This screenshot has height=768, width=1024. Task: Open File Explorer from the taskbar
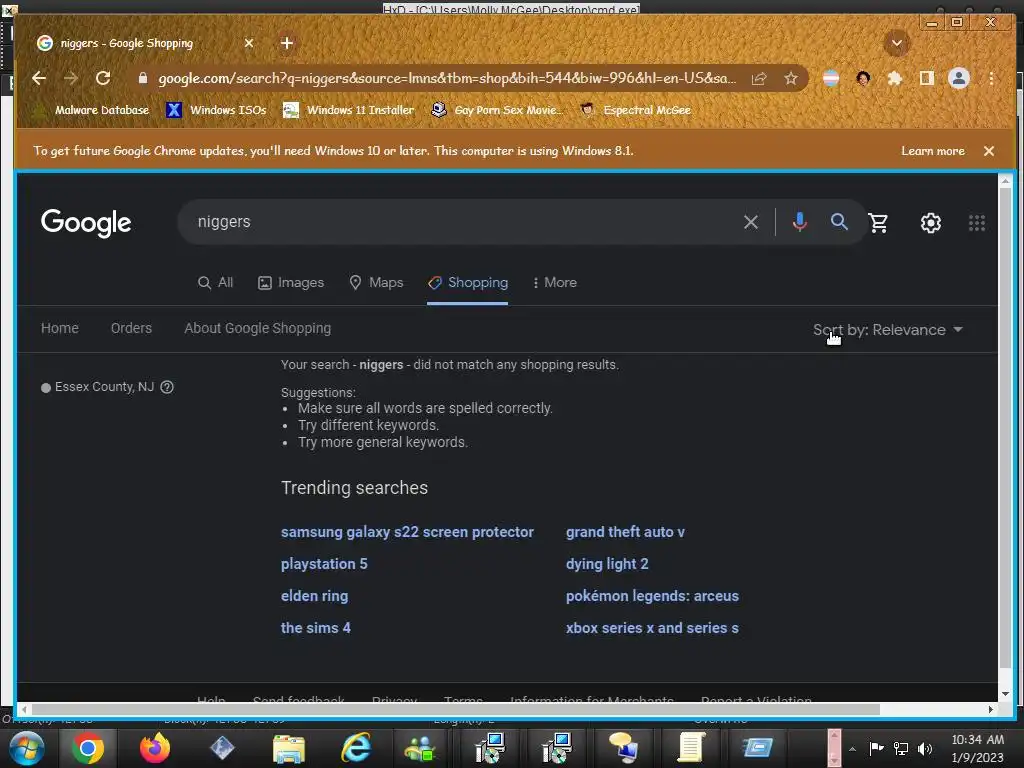coord(288,748)
